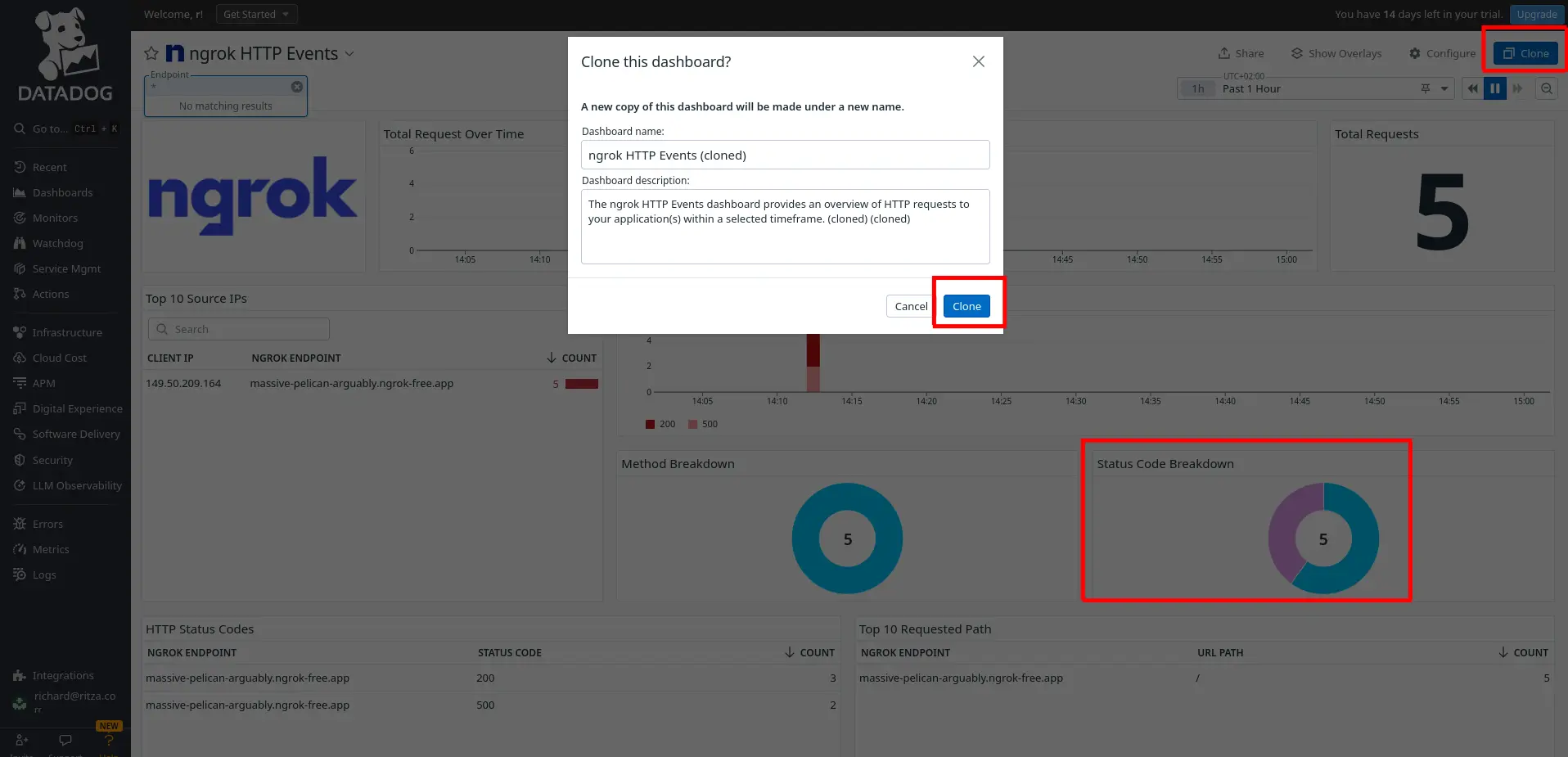Click the Logs sidebar icon
1568x757 pixels.
point(20,575)
